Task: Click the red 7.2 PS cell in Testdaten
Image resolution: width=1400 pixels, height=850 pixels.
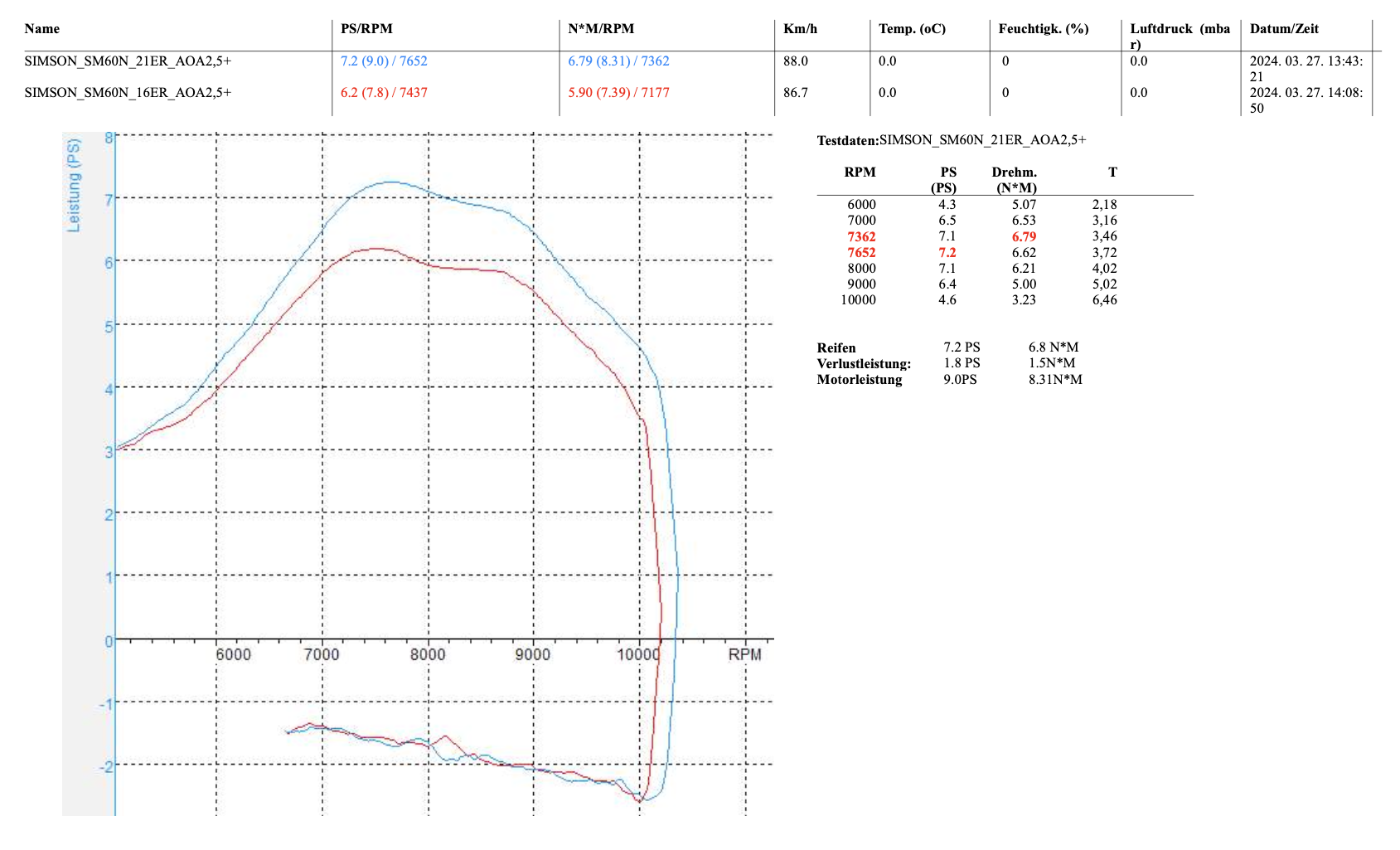Action: 947,253
